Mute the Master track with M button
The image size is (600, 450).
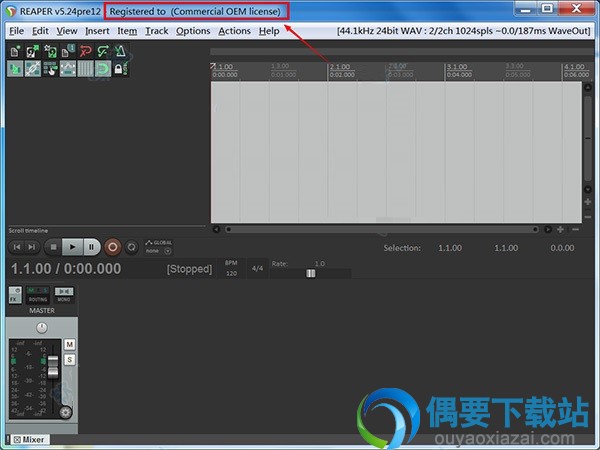point(69,344)
